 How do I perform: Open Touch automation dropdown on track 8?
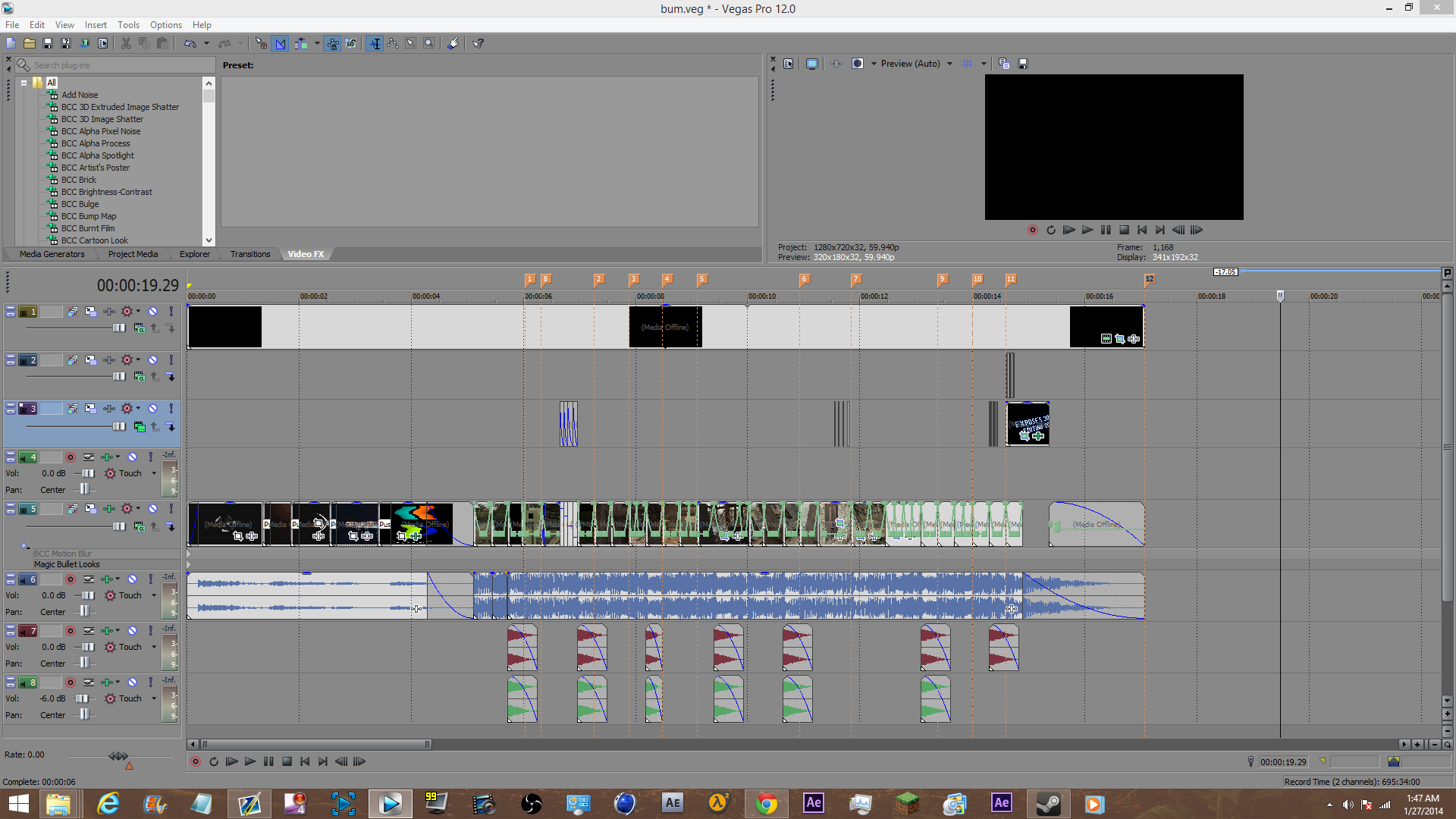click(154, 698)
